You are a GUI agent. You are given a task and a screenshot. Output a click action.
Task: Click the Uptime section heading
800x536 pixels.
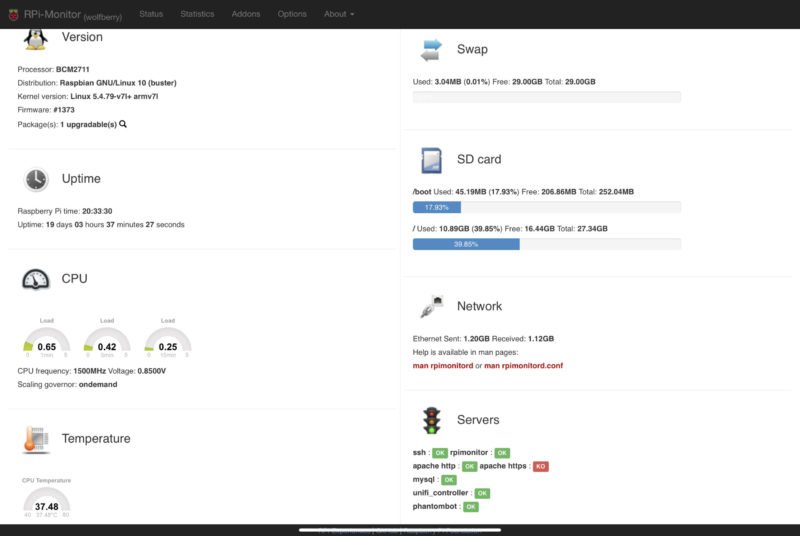[x=81, y=178]
